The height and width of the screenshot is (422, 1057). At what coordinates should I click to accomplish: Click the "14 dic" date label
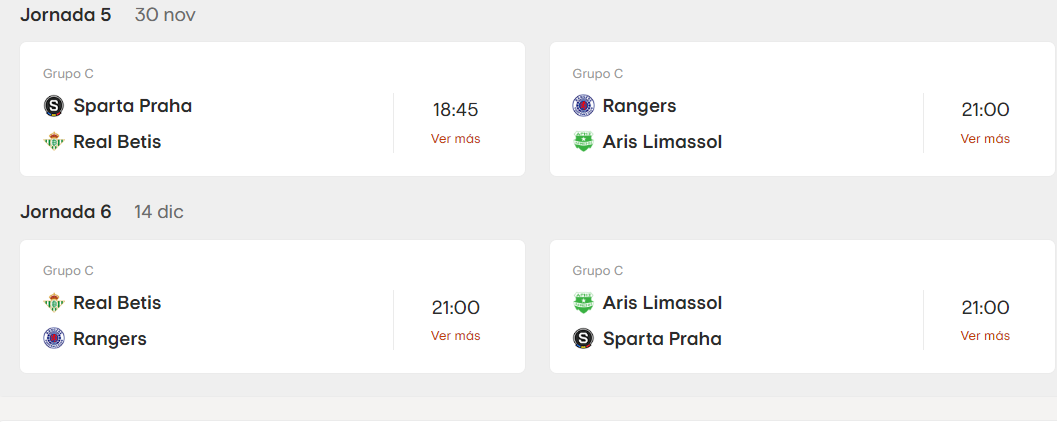[x=159, y=212]
